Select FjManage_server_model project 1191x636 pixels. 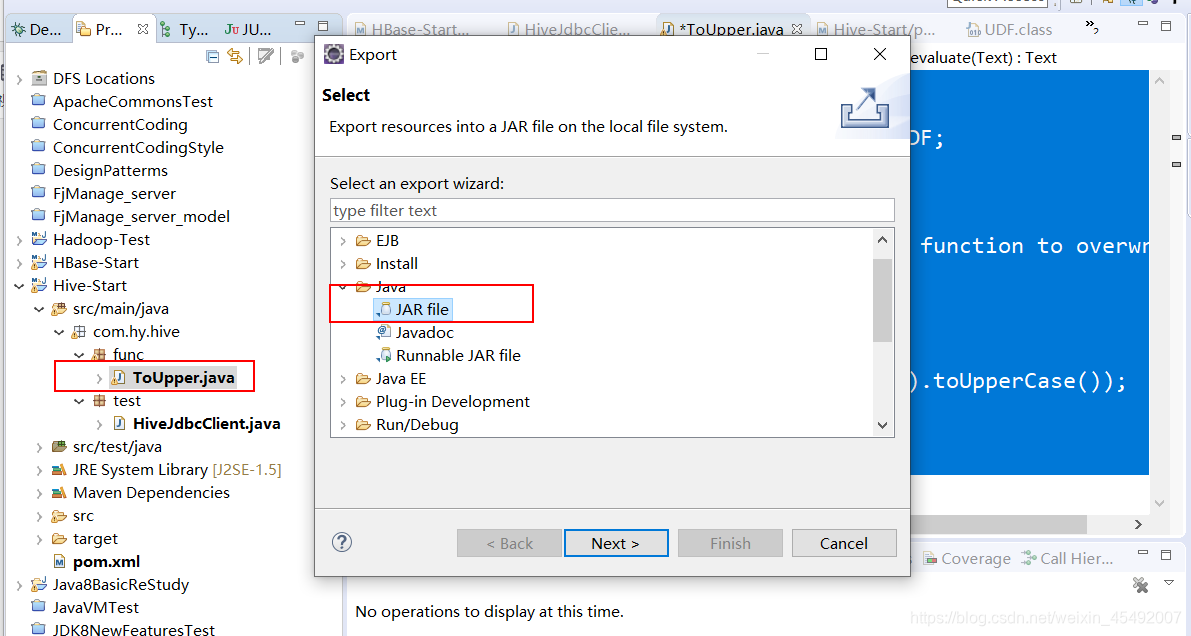click(x=141, y=217)
